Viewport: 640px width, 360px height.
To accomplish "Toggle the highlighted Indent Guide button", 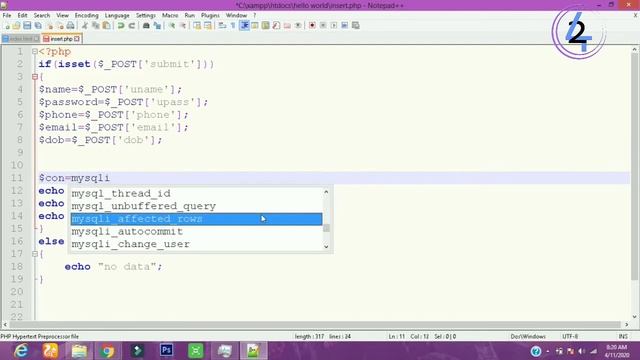I will coord(244,26).
